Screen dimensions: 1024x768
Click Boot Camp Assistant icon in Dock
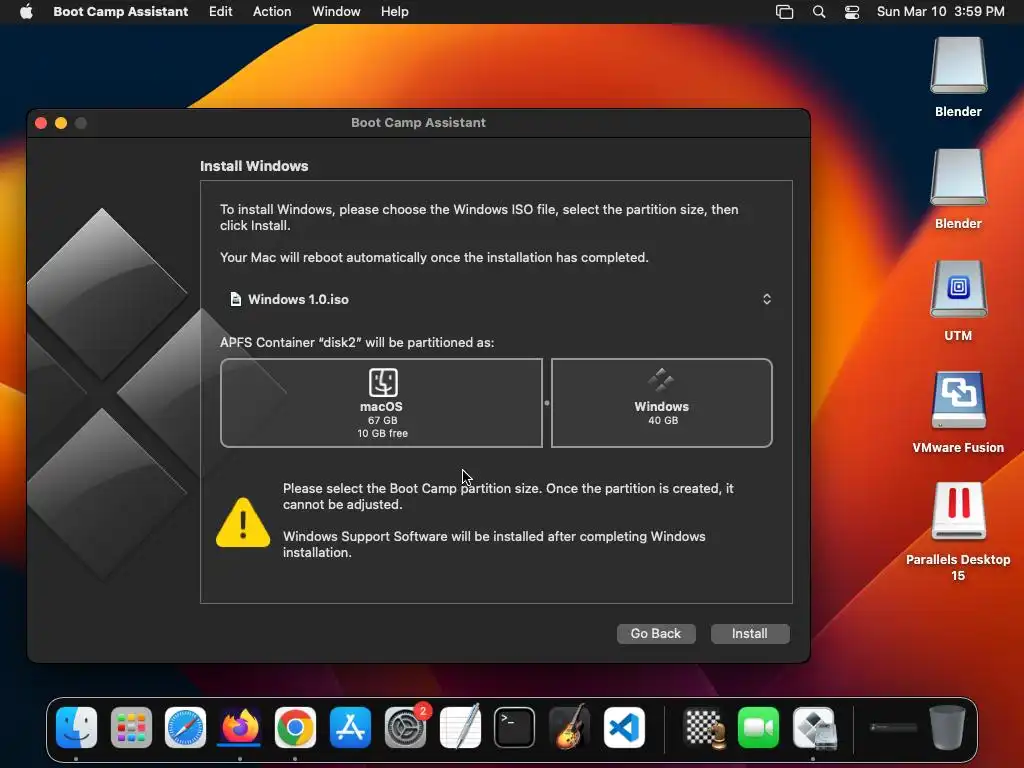tap(814, 728)
